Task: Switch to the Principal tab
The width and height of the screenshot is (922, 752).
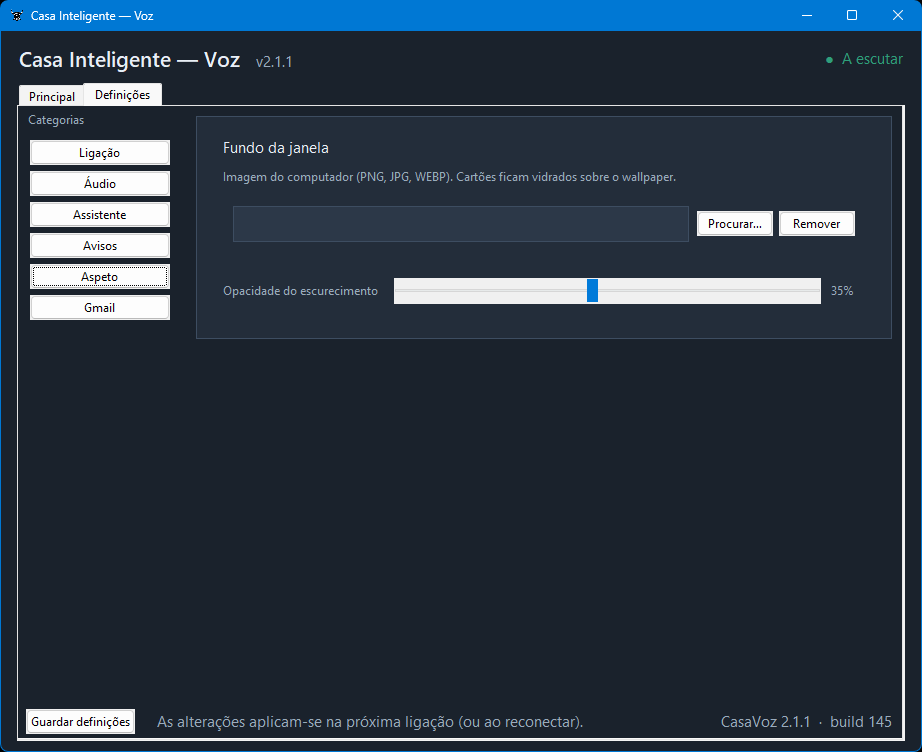Action: [52, 96]
